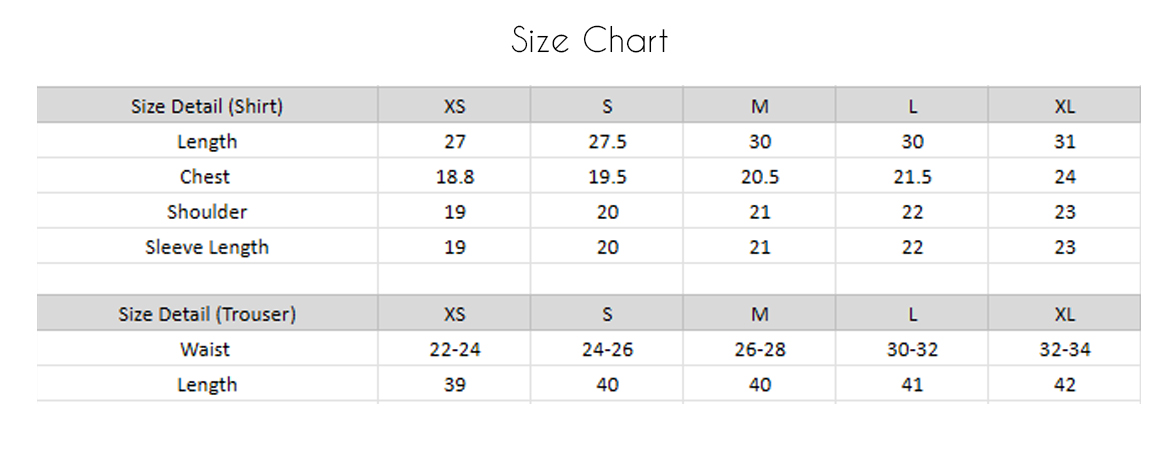Click the Size Chart title
The image size is (1170, 450).
coord(589,40)
